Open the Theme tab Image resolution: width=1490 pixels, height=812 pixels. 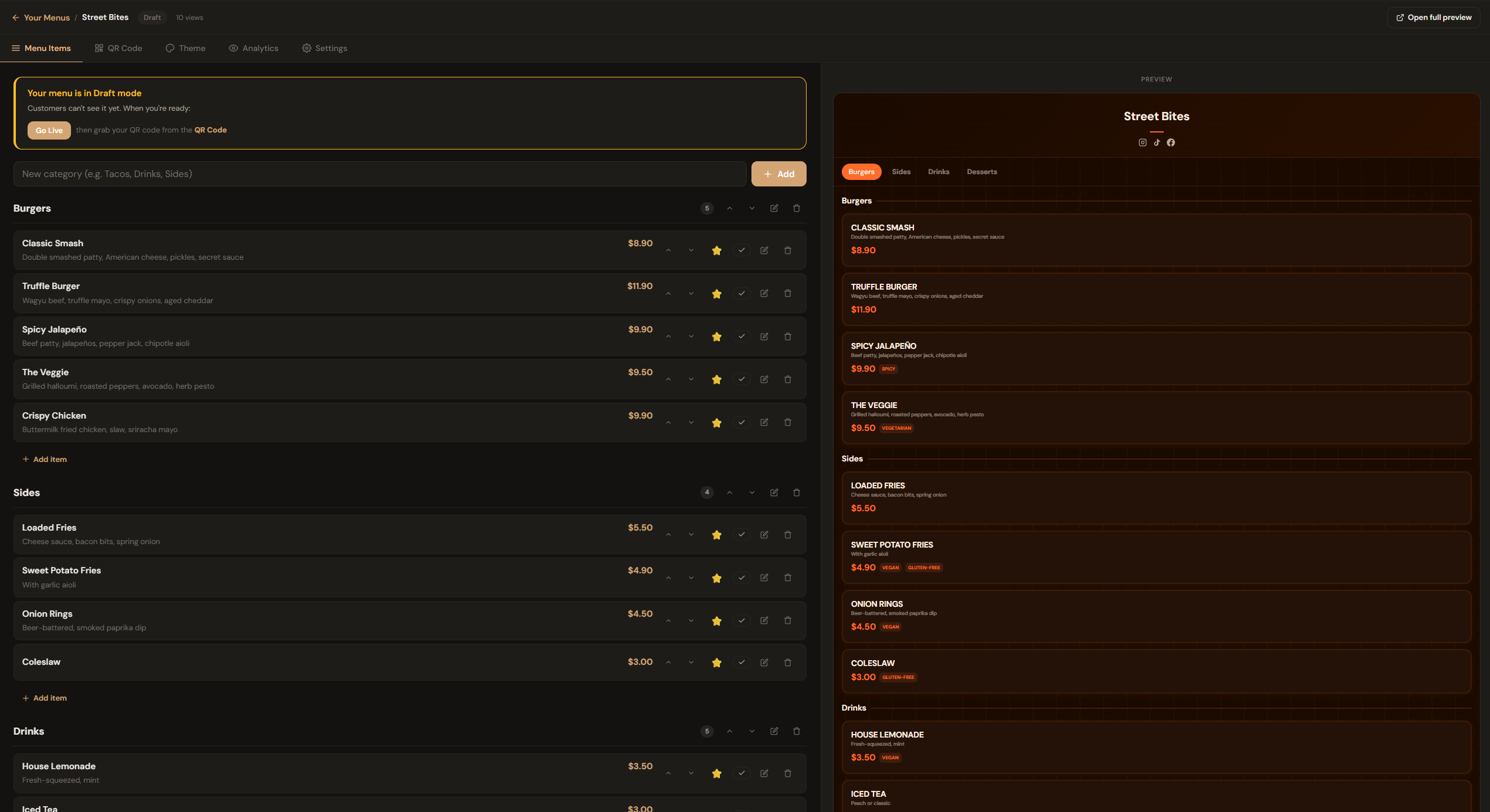tap(186, 48)
